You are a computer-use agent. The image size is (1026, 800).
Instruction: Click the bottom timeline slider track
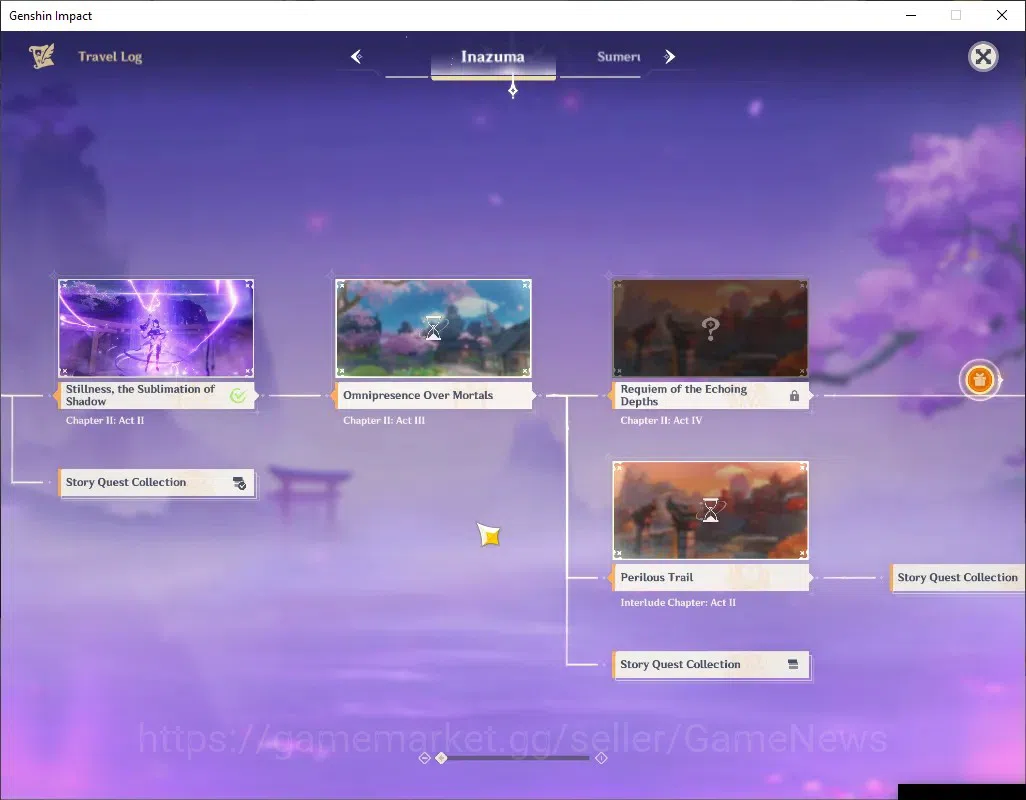pyautogui.click(x=517, y=758)
